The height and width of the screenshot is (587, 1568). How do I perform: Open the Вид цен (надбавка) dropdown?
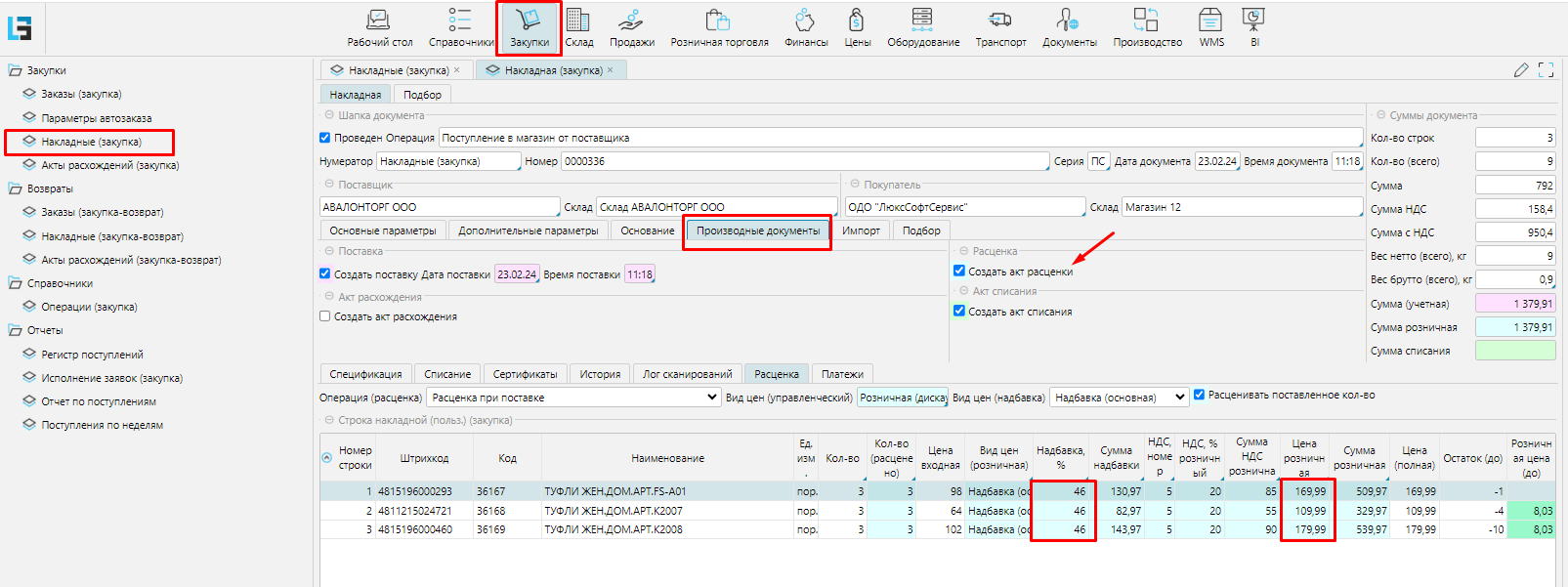point(1120,398)
